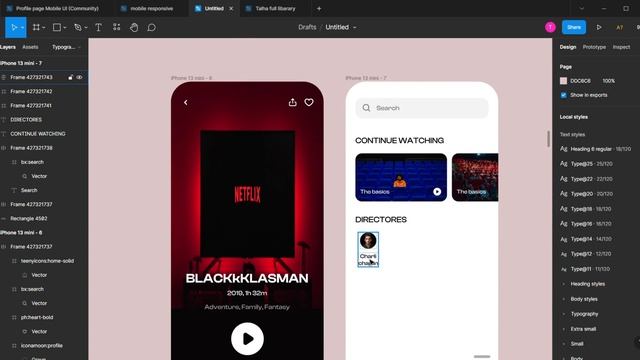This screenshot has width=640, height=360.
Task: Select Rectangle 4592 layer
Action: (x=29, y=218)
